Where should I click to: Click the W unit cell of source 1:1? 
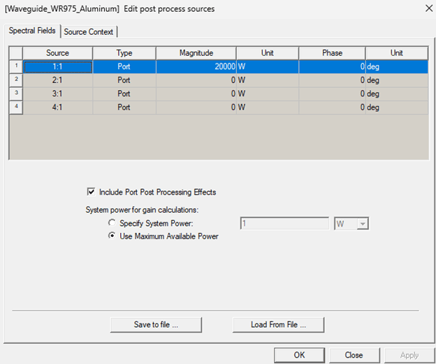267,66
